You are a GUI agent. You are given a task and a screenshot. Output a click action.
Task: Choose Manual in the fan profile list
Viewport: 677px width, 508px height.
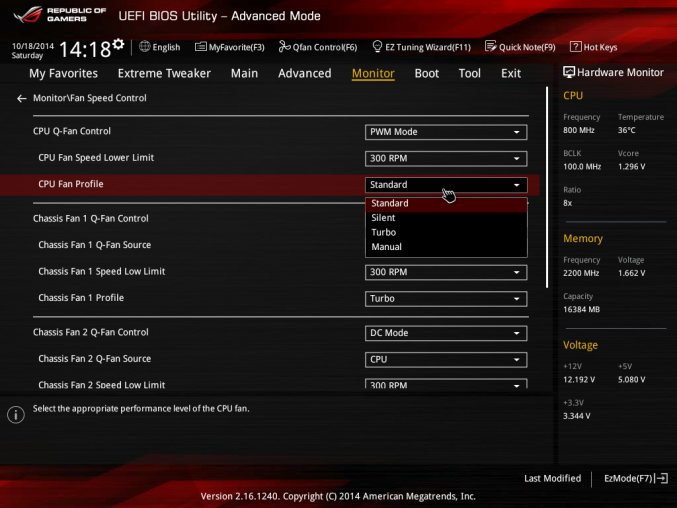446,247
